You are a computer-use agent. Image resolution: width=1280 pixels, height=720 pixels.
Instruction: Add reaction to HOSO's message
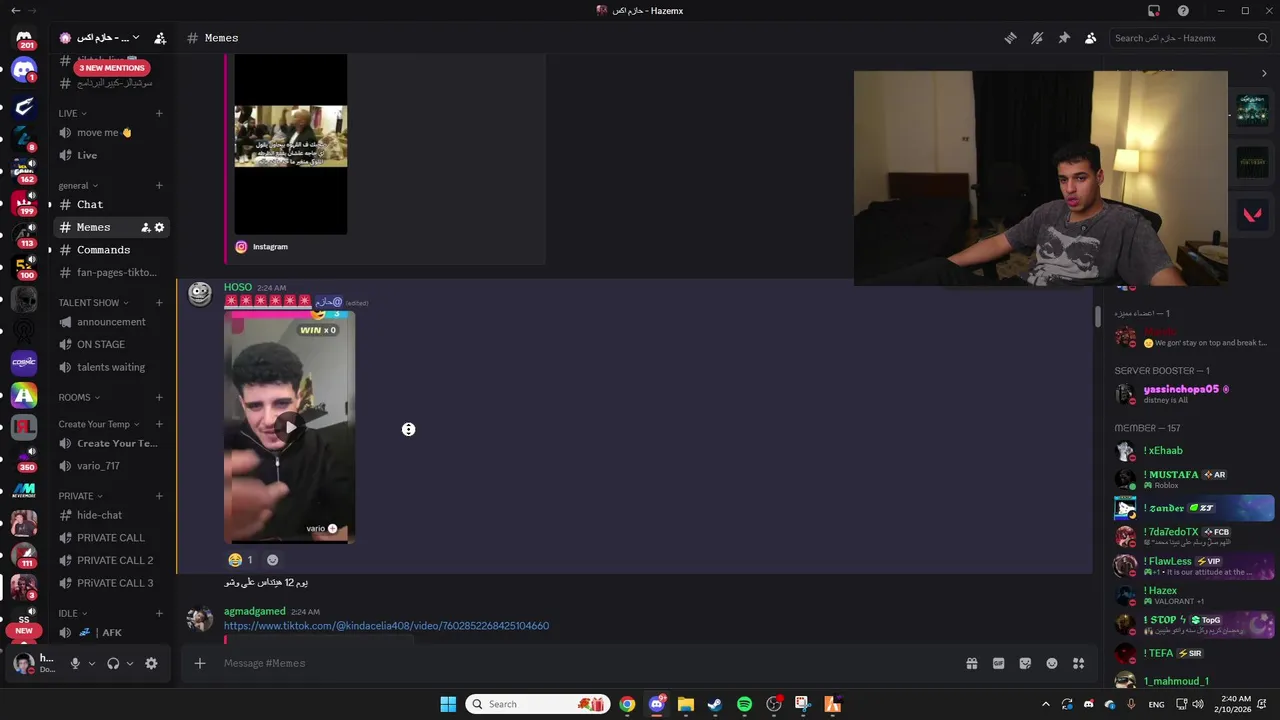pyautogui.click(x=272, y=560)
